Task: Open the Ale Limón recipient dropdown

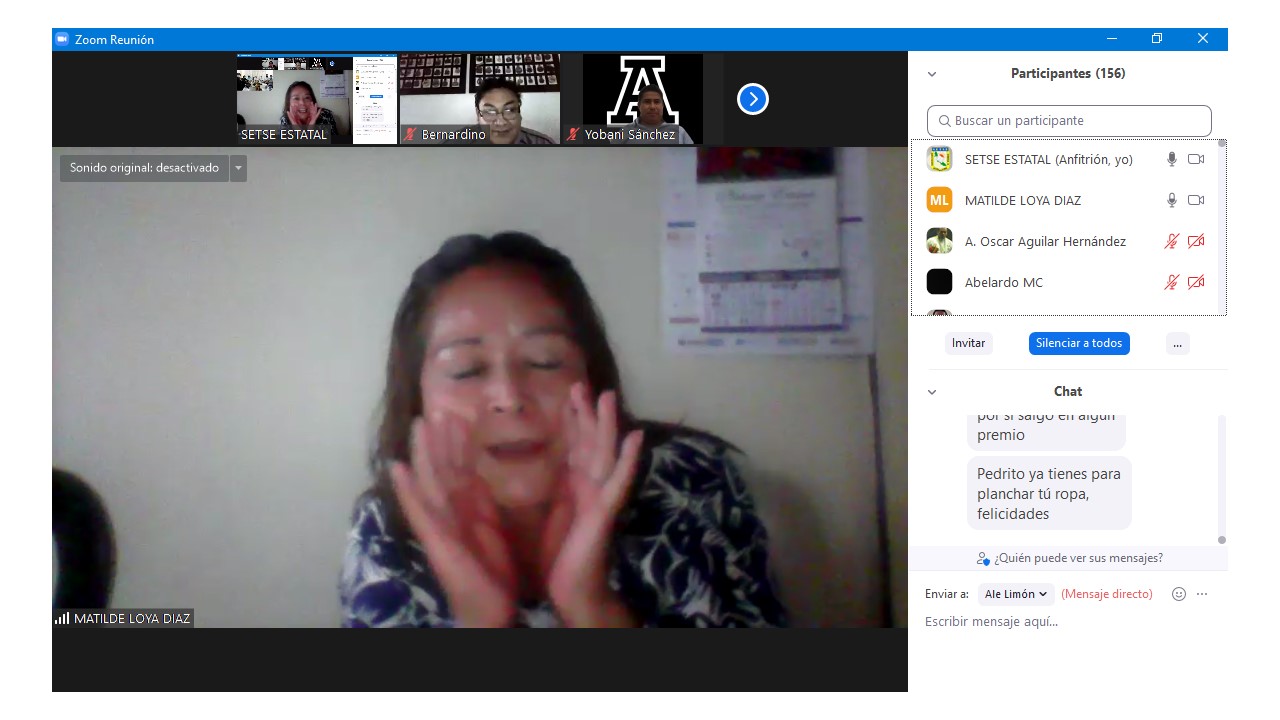Action: click(1015, 594)
